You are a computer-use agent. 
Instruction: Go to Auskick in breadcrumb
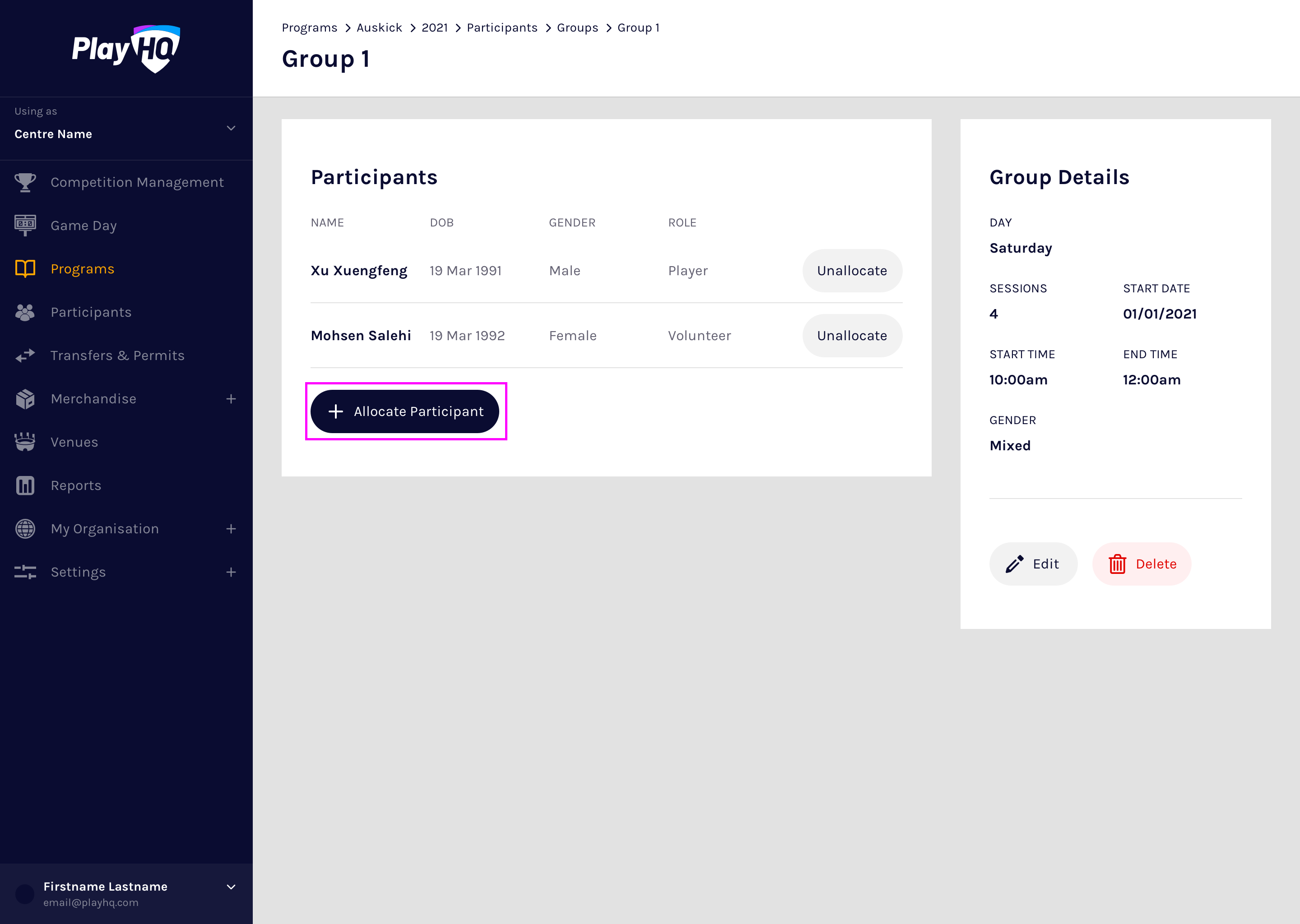tap(379, 28)
